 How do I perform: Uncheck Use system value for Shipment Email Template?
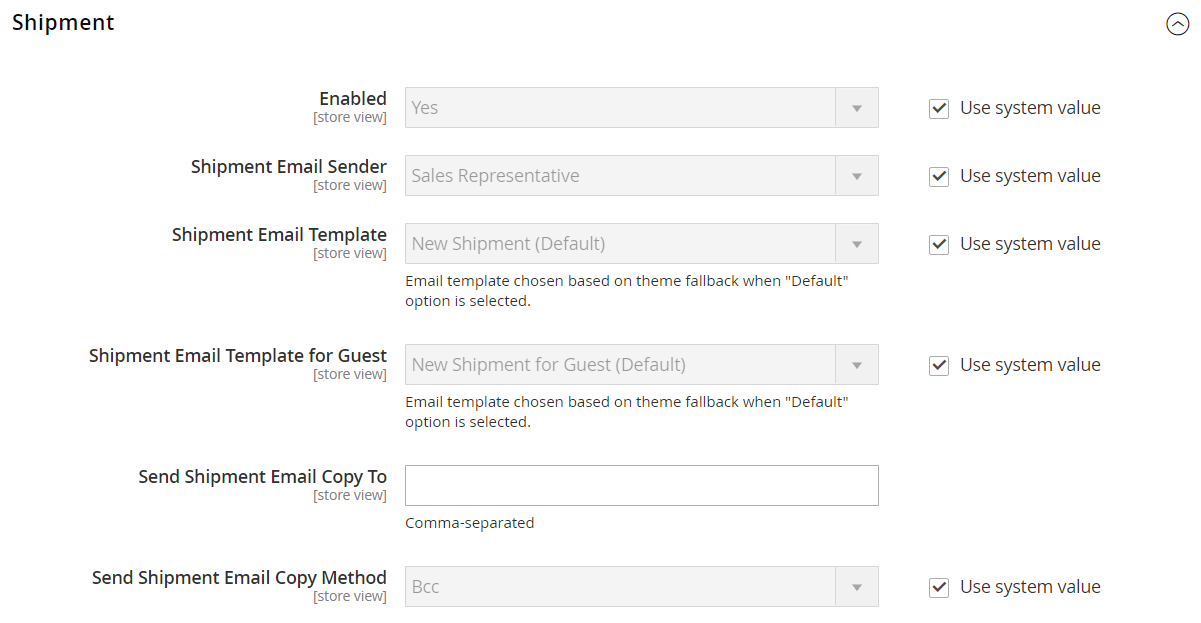tap(939, 245)
